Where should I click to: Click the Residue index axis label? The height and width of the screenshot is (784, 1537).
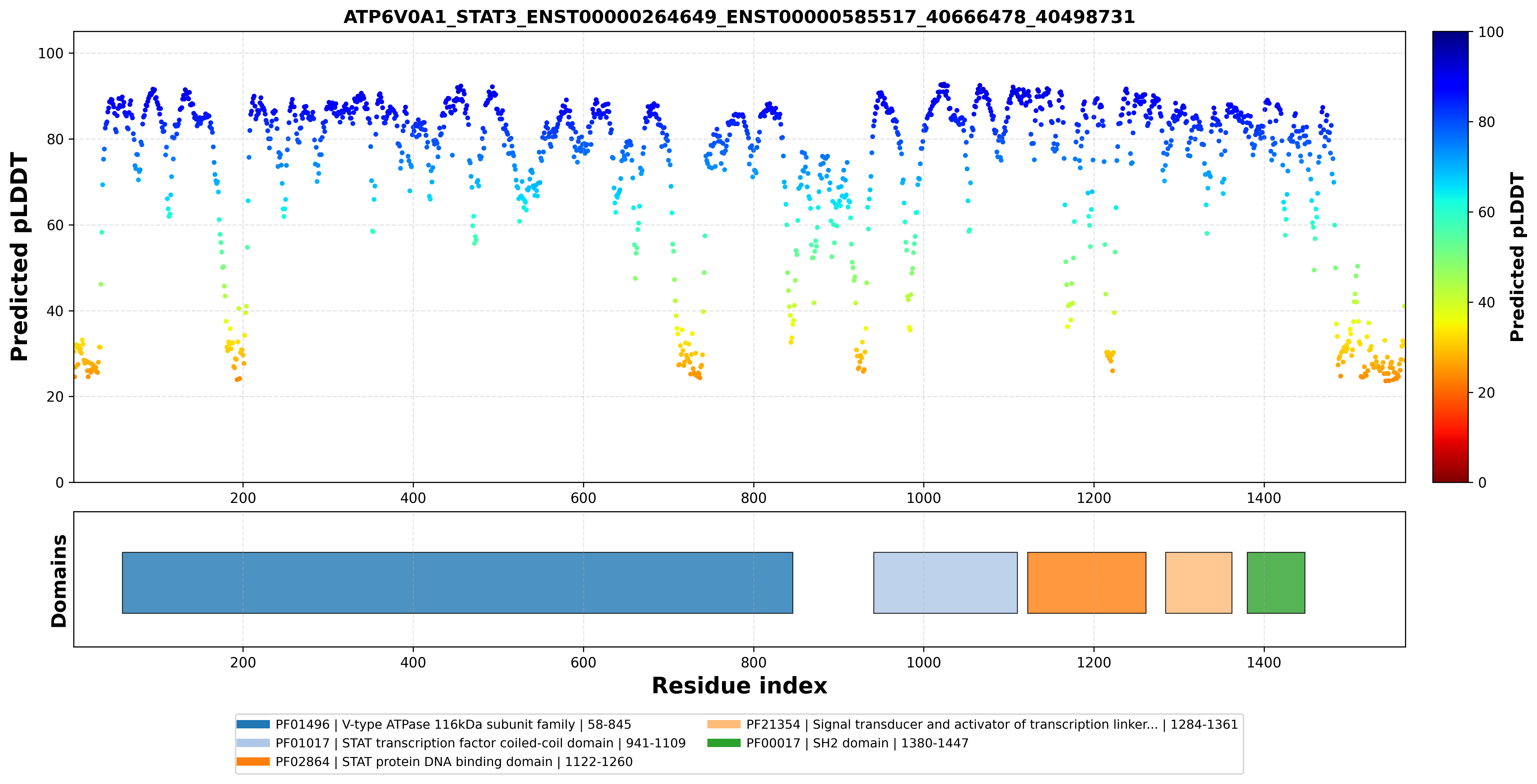coord(739,686)
